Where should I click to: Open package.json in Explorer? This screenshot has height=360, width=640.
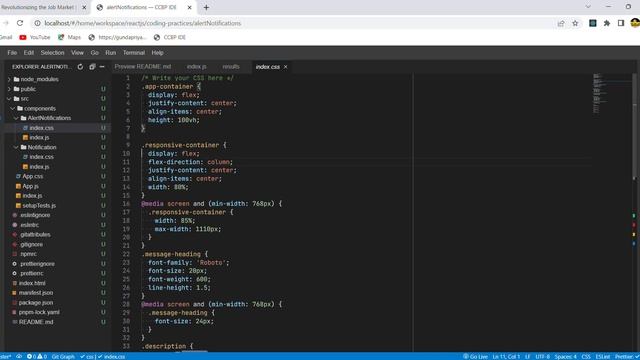click(36, 303)
